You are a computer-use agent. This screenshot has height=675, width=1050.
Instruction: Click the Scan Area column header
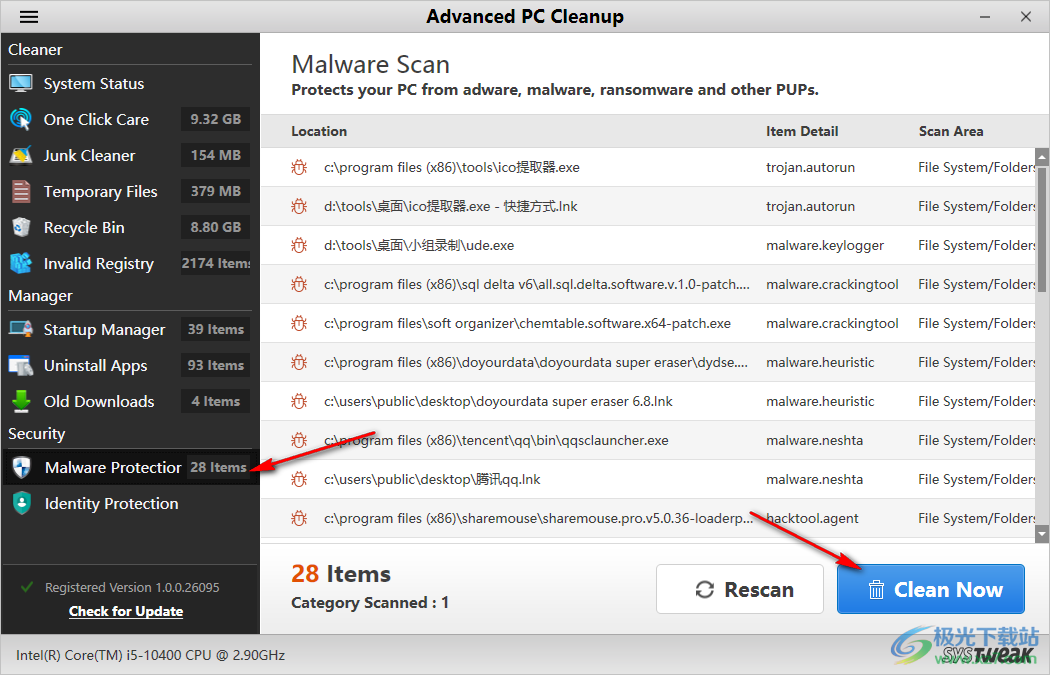(x=951, y=131)
